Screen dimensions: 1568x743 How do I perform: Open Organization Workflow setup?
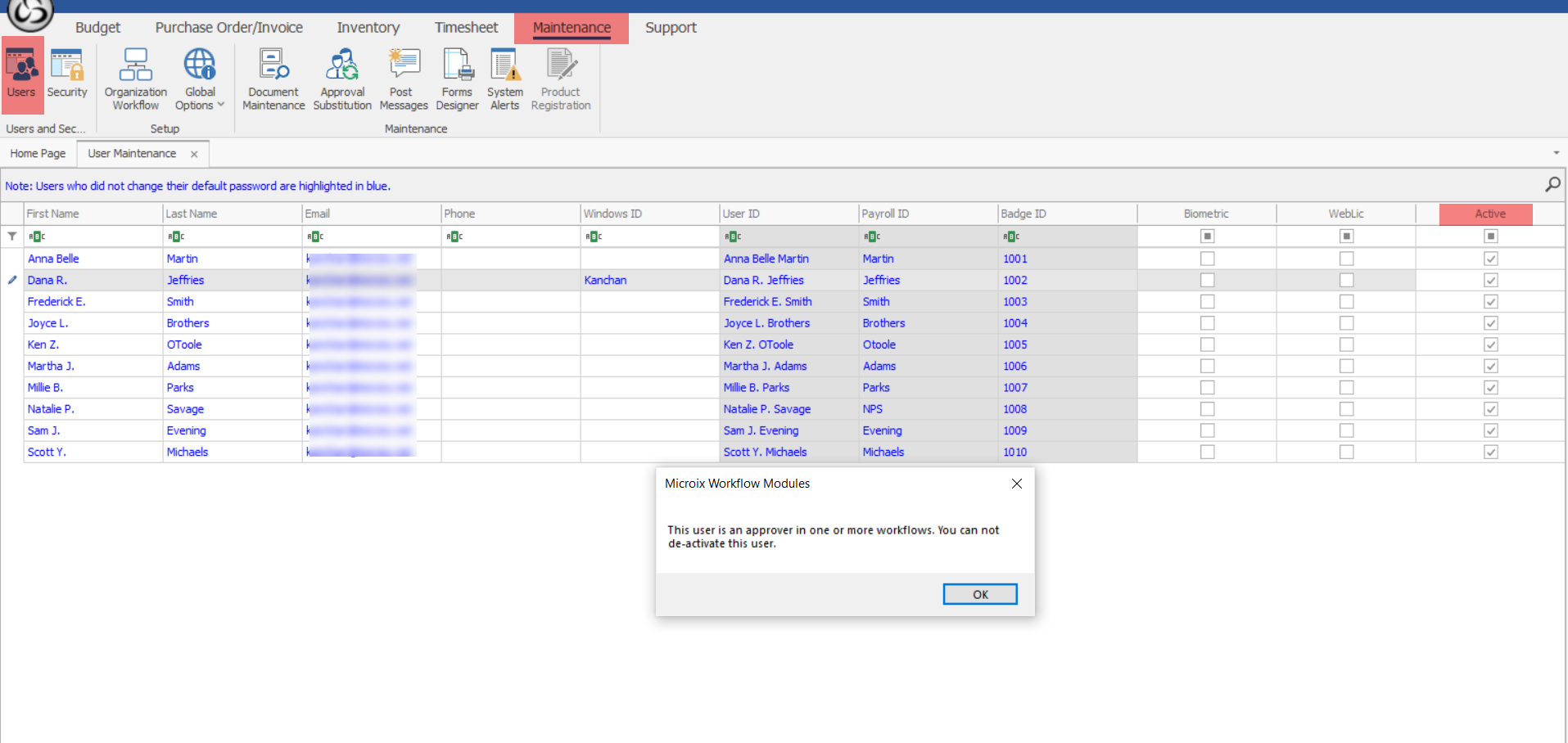coord(136,79)
